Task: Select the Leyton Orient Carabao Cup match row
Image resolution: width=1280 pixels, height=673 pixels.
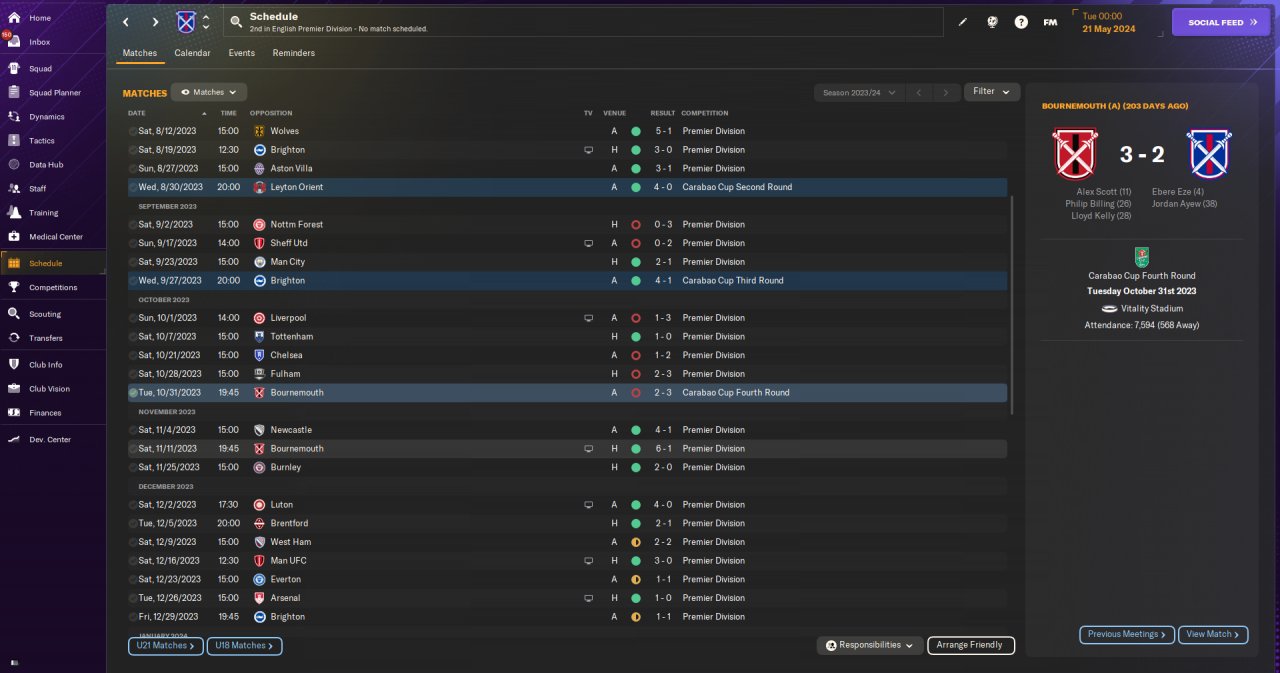Action: (567, 187)
